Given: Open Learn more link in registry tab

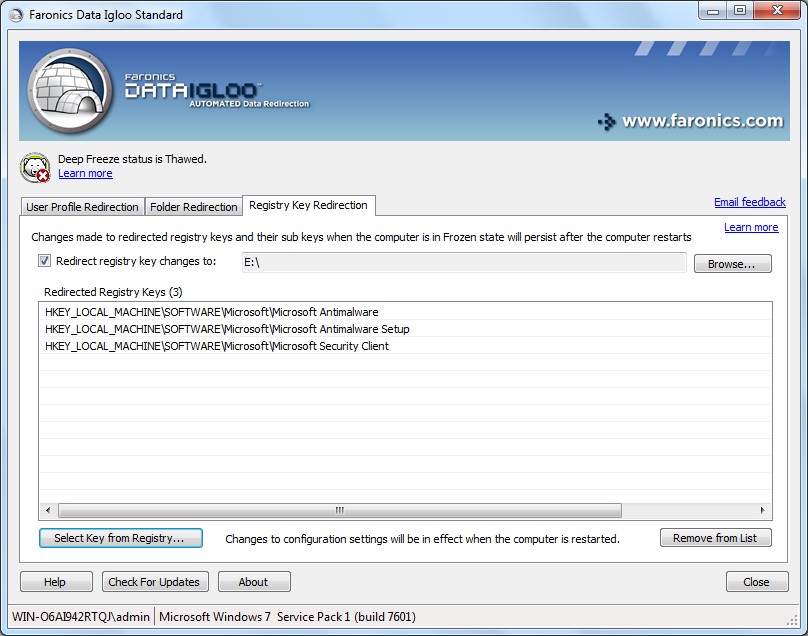Looking at the screenshot, I should (x=751, y=227).
